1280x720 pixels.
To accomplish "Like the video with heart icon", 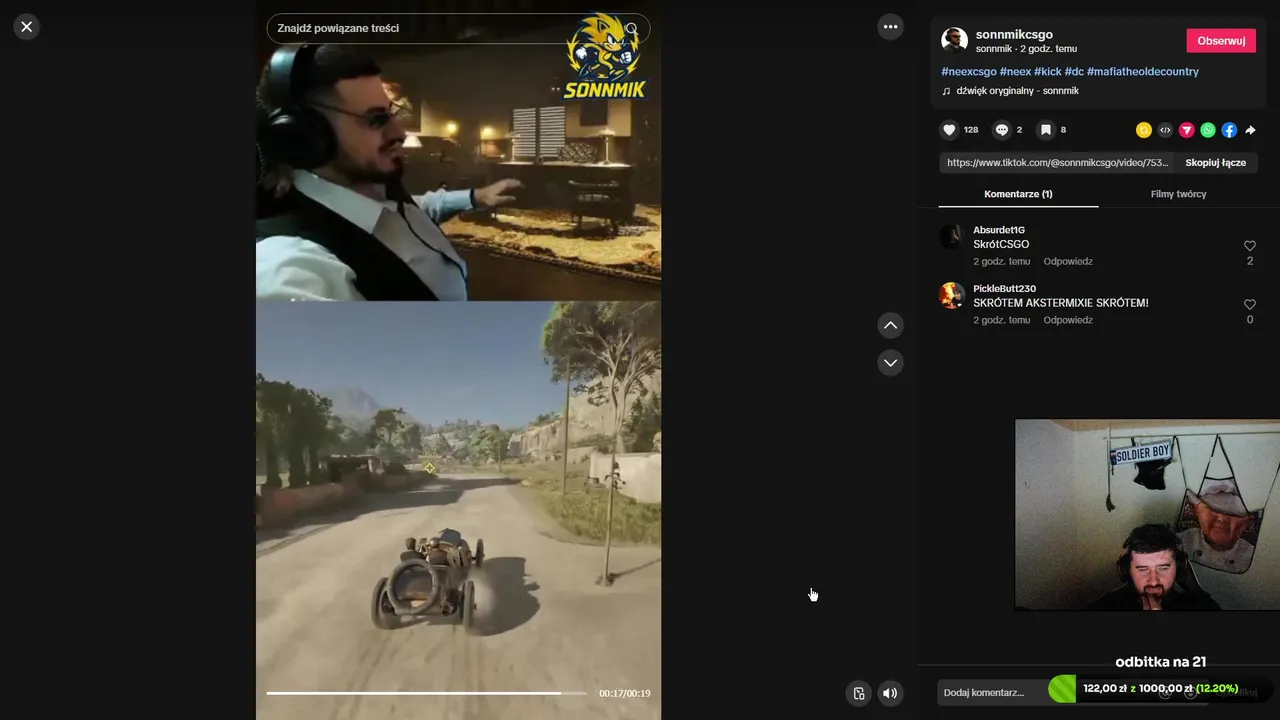I will tap(949, 130).
